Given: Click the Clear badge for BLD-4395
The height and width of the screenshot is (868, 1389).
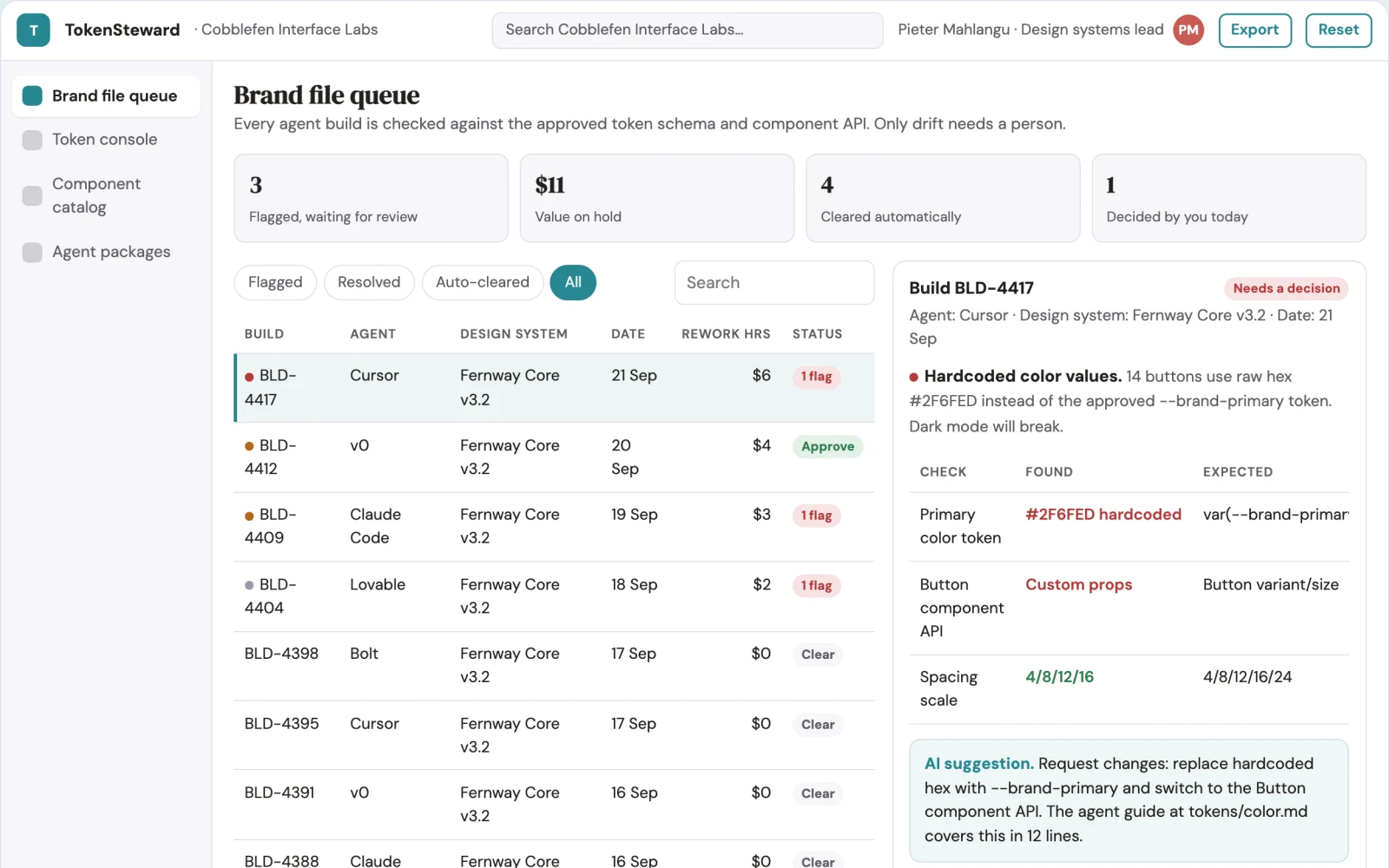Looking at the screenshot, I should [818, 725].
